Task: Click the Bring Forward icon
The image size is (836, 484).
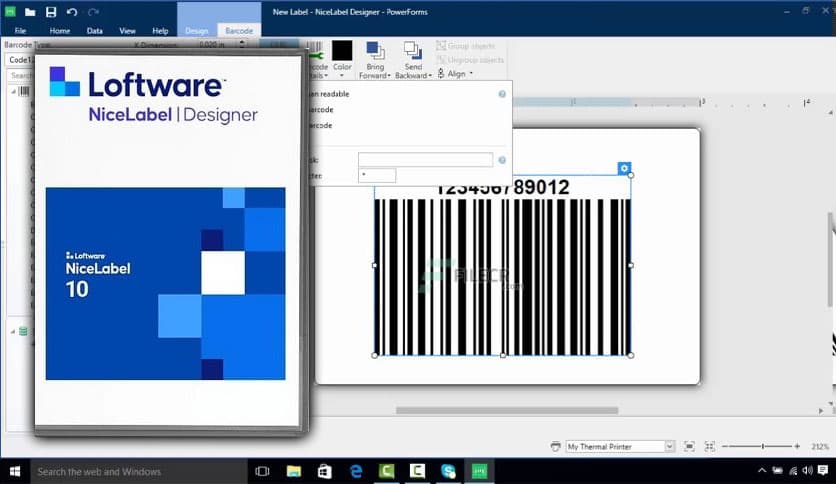Action: pyautogui.click(x=375, y=51)
